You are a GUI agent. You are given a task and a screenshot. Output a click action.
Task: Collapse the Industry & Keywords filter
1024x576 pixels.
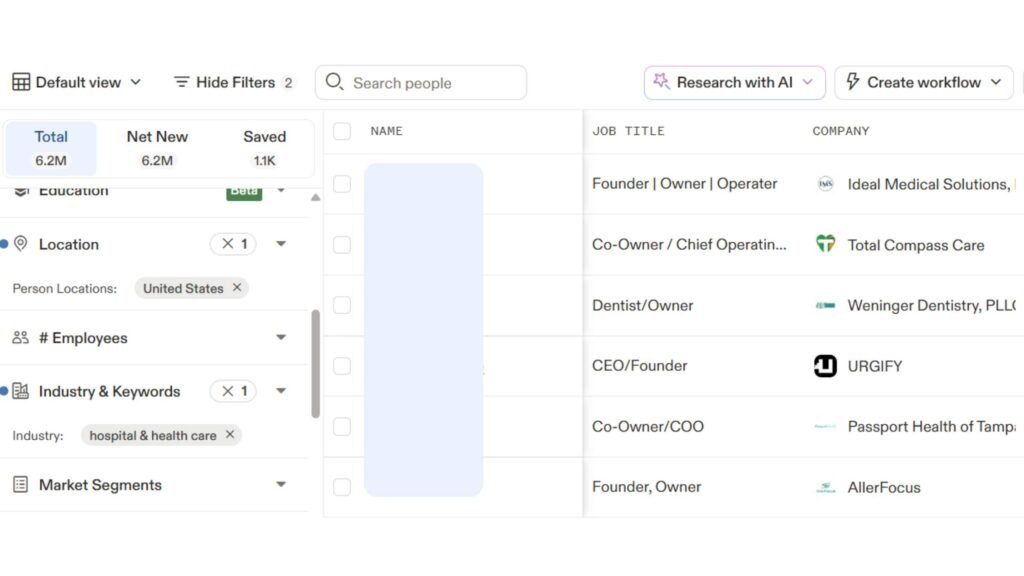281,391
